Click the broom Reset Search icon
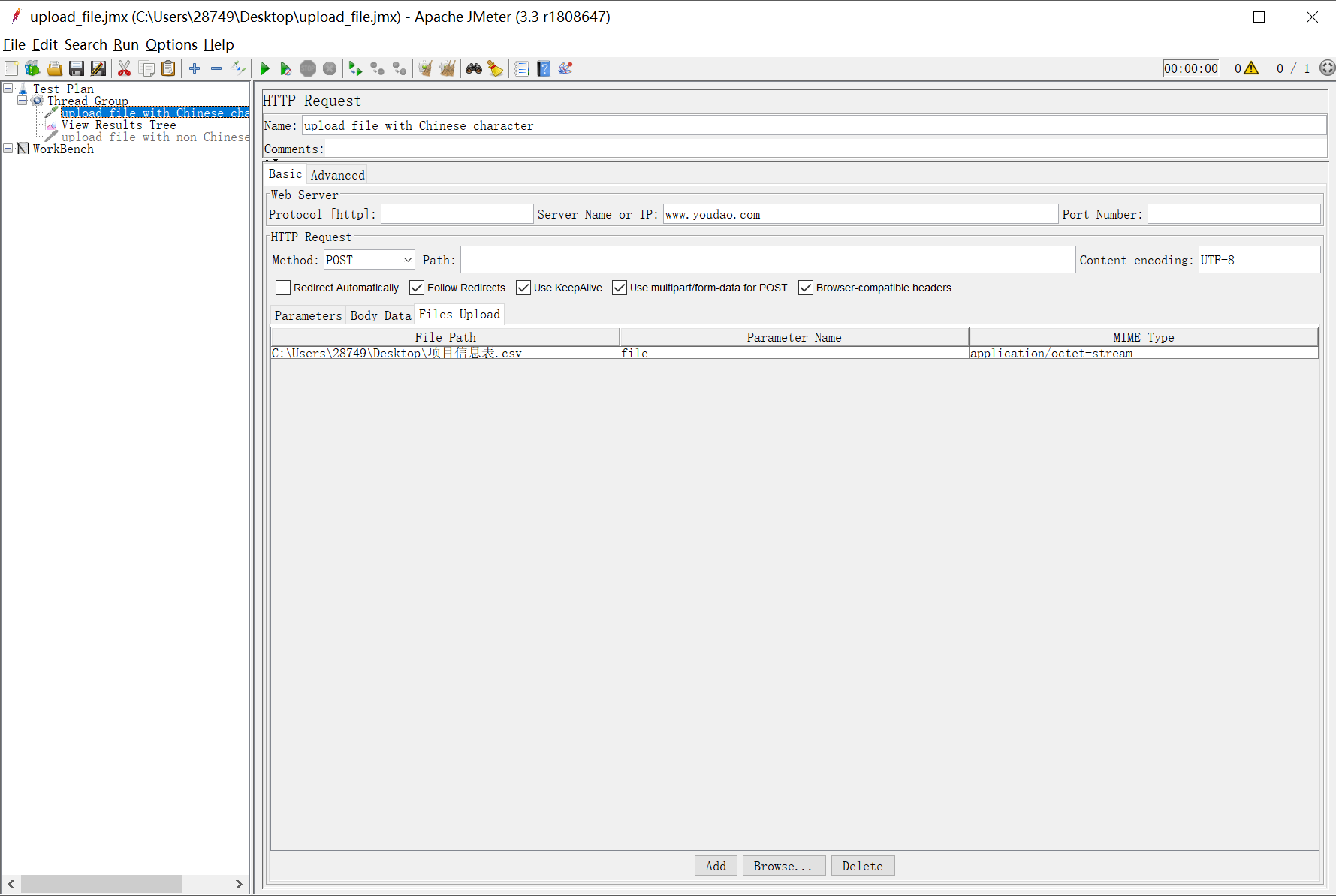The width and height of the screenshot is (1336, 896). click(495, 69)
